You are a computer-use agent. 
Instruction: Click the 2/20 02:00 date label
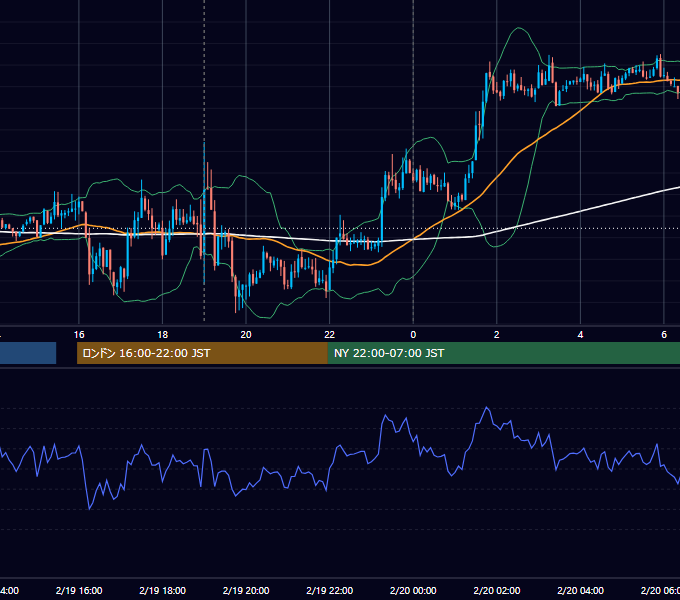497,590
